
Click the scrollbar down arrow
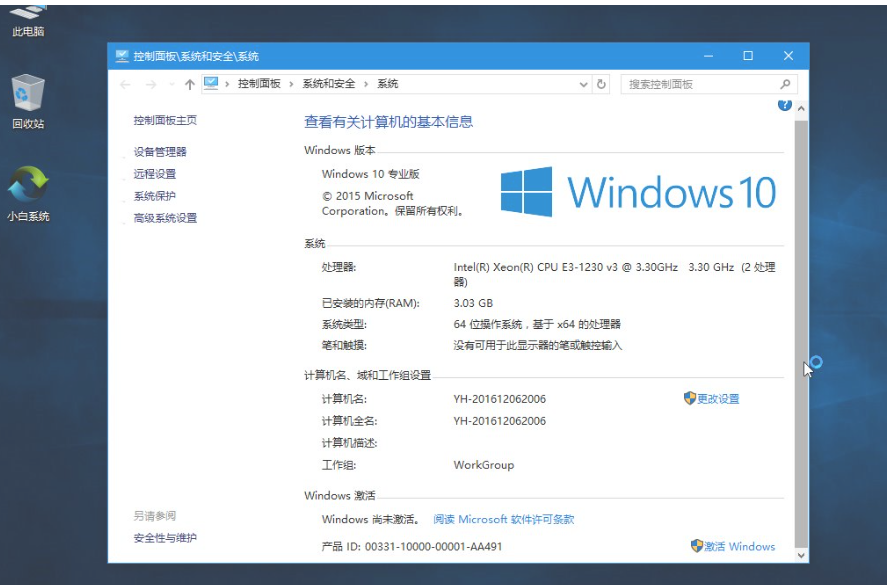tap(801, 555)
